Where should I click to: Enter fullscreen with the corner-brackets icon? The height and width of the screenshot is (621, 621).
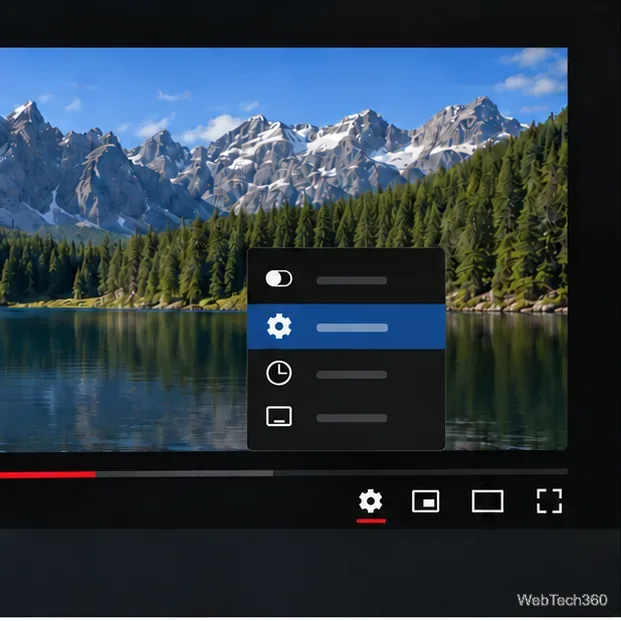tap(549, 501)
